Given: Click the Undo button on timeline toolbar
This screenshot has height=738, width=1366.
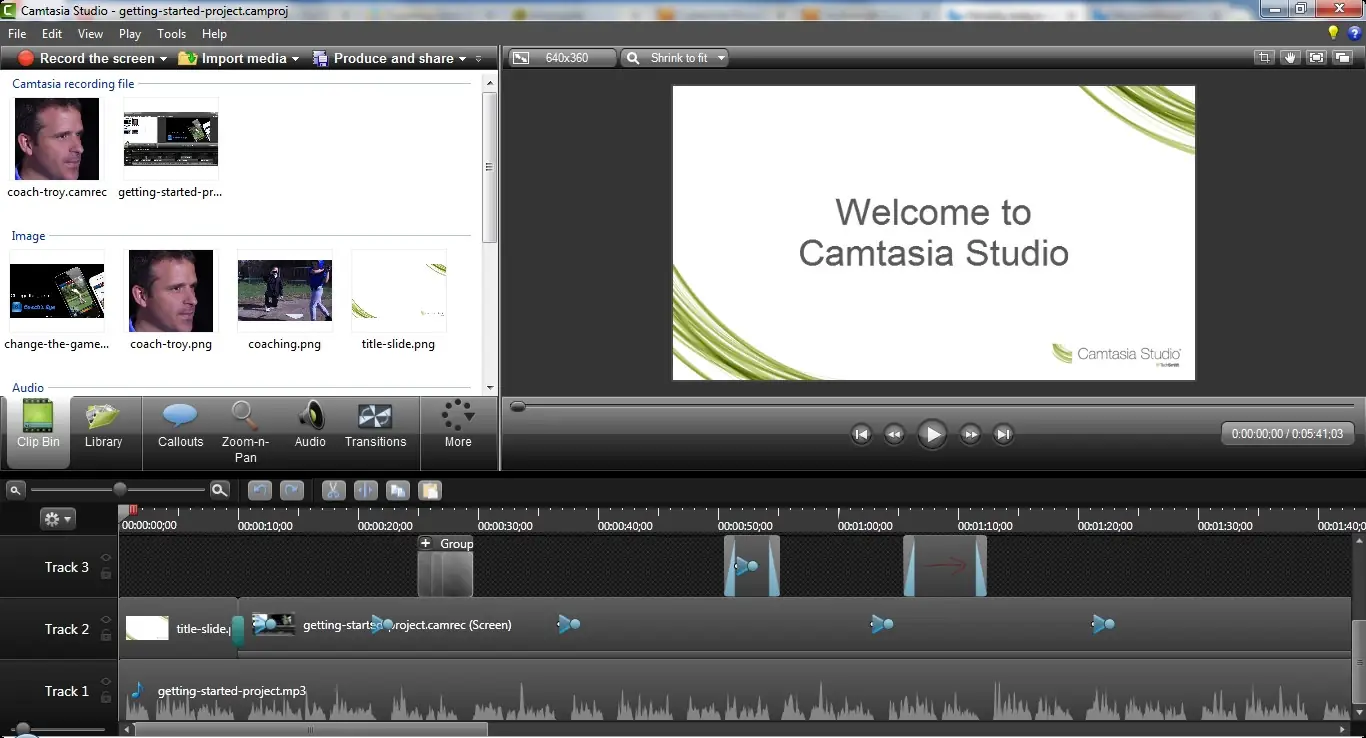Looking at the screenshot, I should [x=260, y=490].
